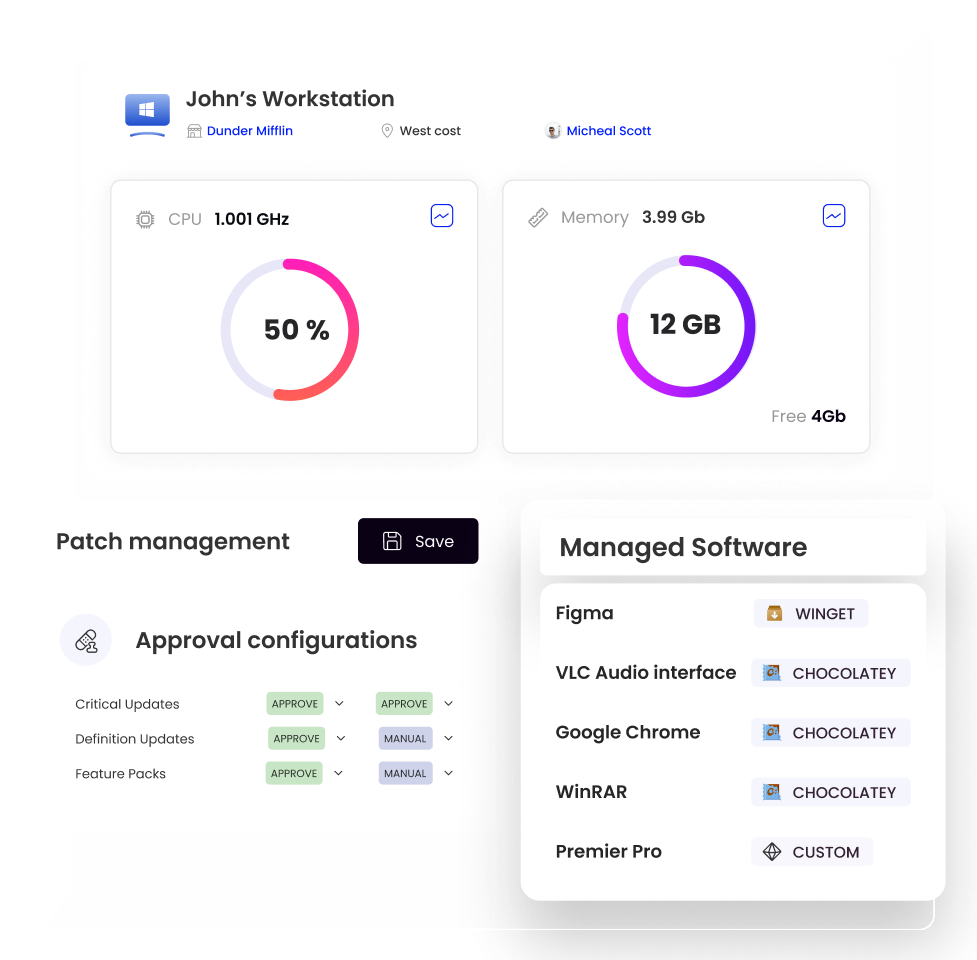Viewport: 977px width, 960px height.
Task: Save the patch management settings
Action: click(418, 541)
